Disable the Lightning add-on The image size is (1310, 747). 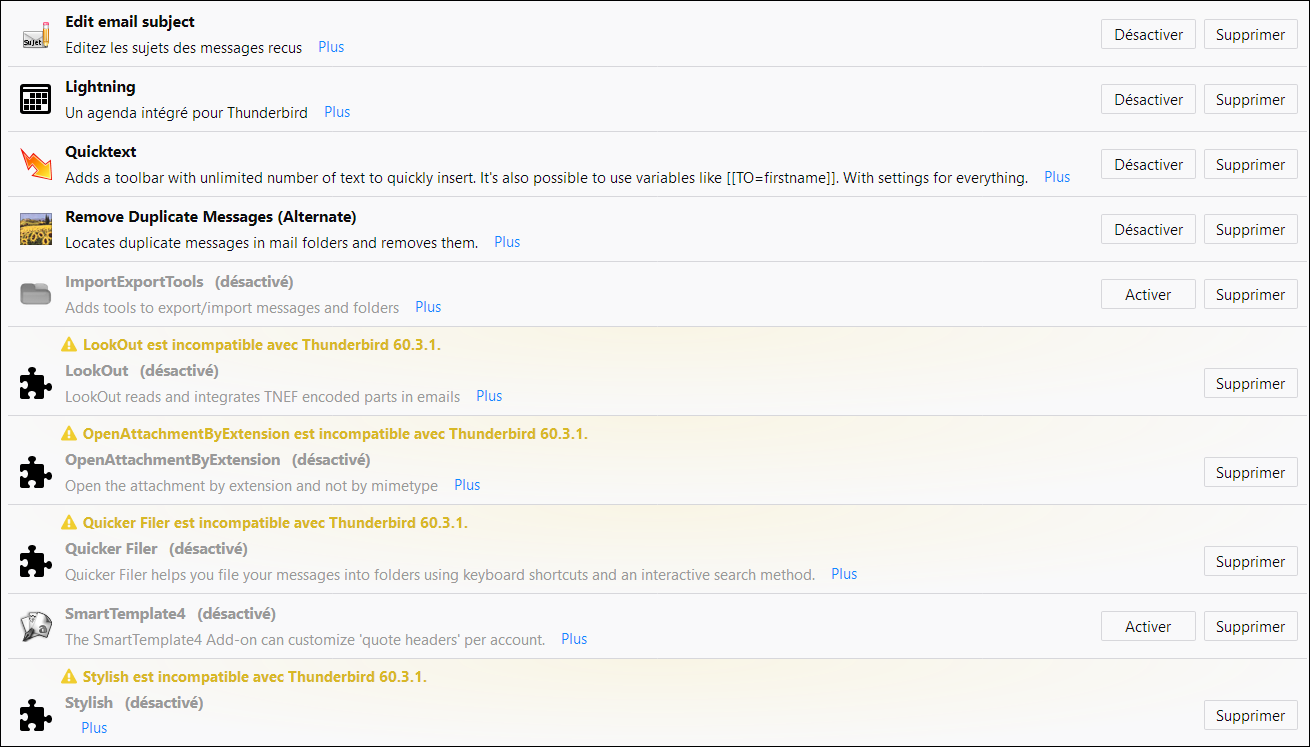(1148, 100)
